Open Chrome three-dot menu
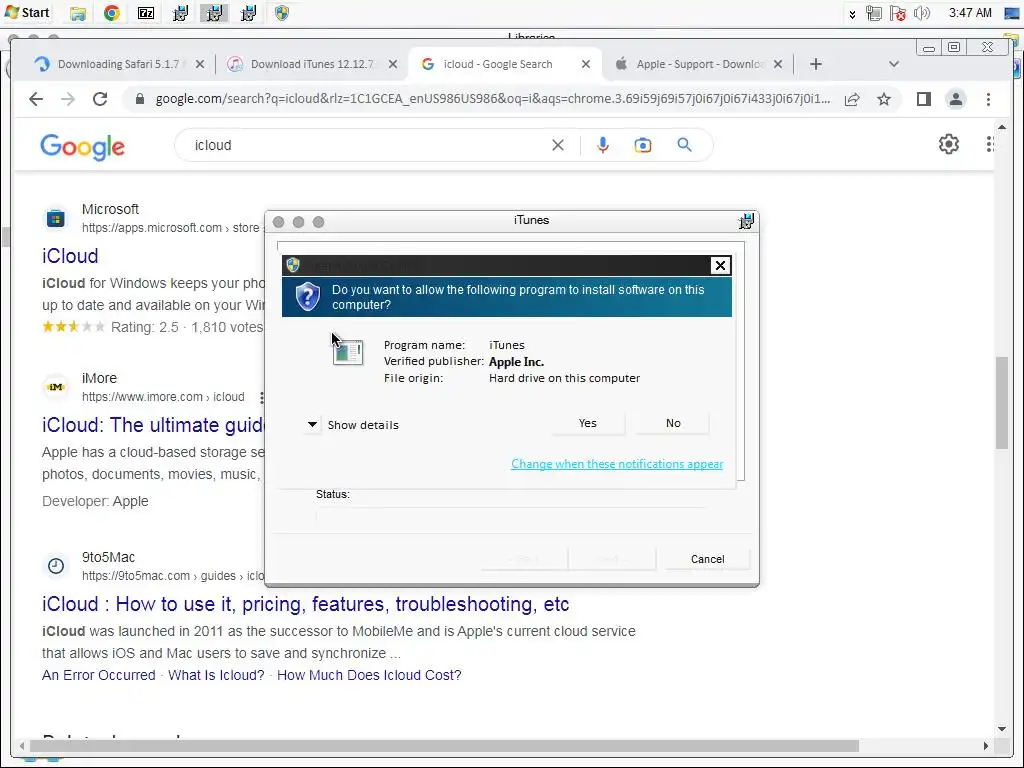 pos(988,99)
